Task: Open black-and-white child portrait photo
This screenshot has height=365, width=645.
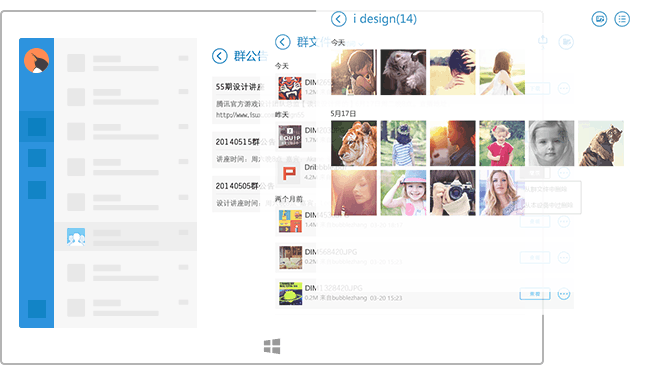Action: pyautogui.click(x=551, y=143)
